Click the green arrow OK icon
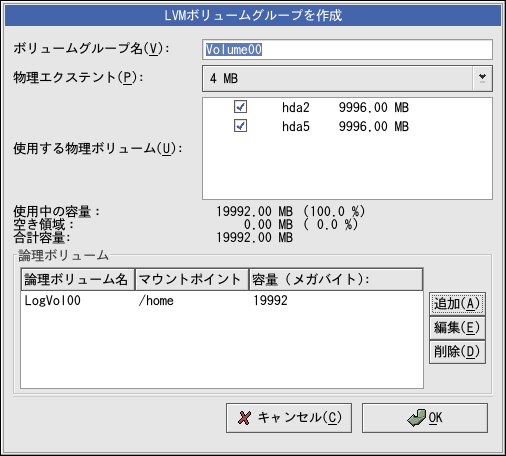The image size is (506, 456). pyautogui.click(x=416, y=418)
